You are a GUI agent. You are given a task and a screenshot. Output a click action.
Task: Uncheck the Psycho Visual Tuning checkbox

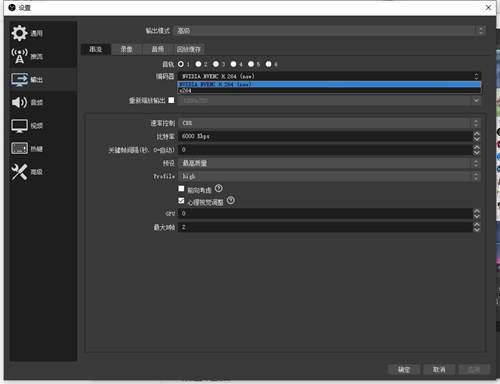tap(181, 201)
